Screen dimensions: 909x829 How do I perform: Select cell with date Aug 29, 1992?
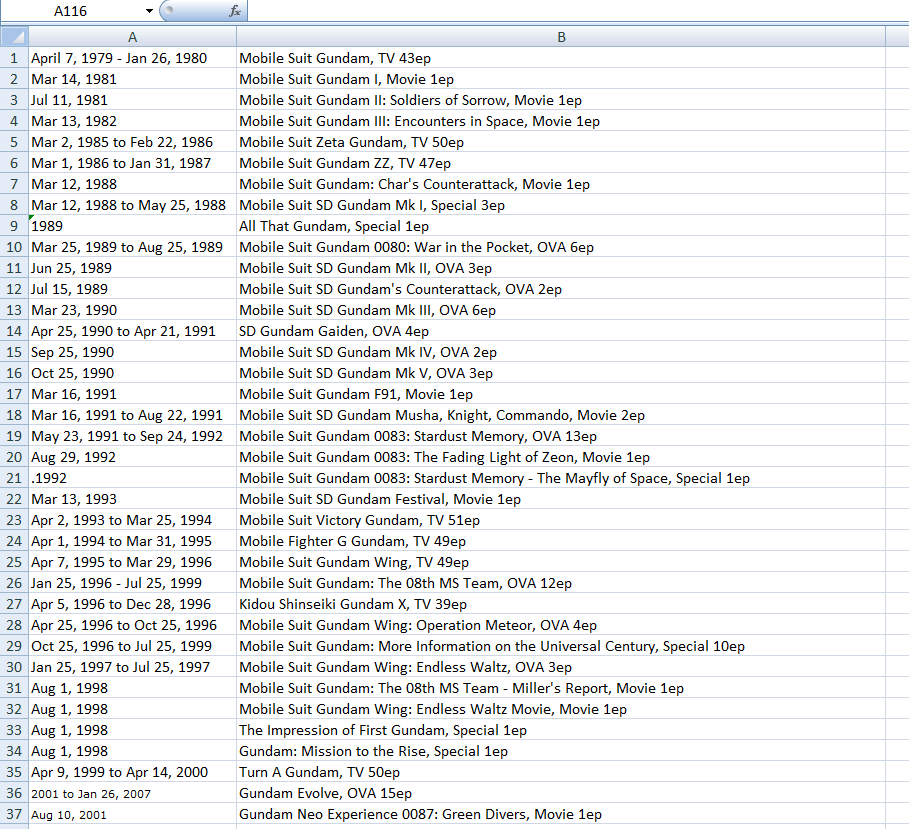point(132,457)
